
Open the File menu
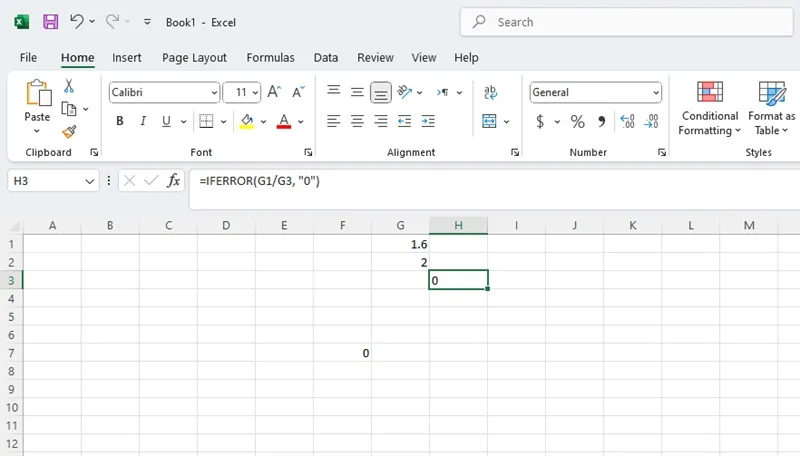(28, 58)
